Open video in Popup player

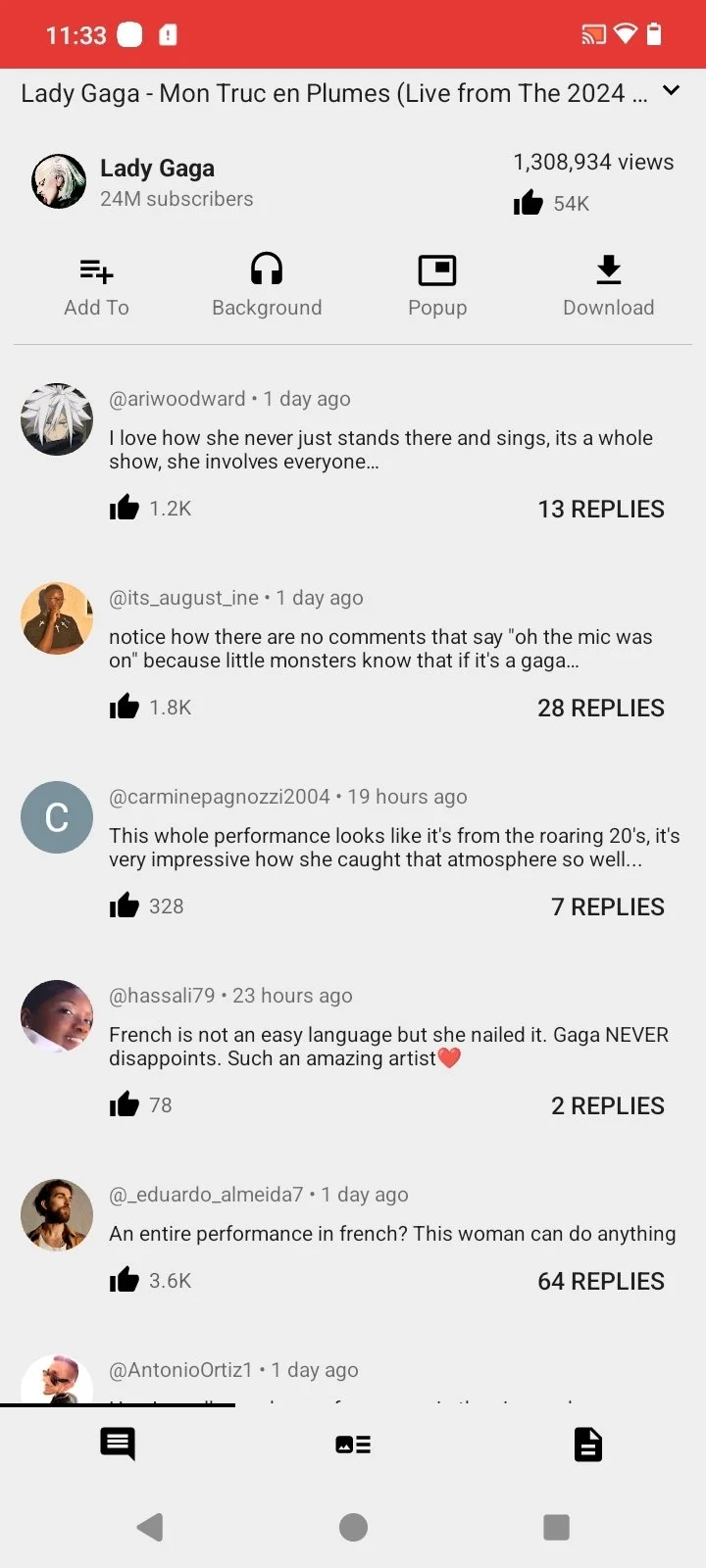tap(437, 270)
